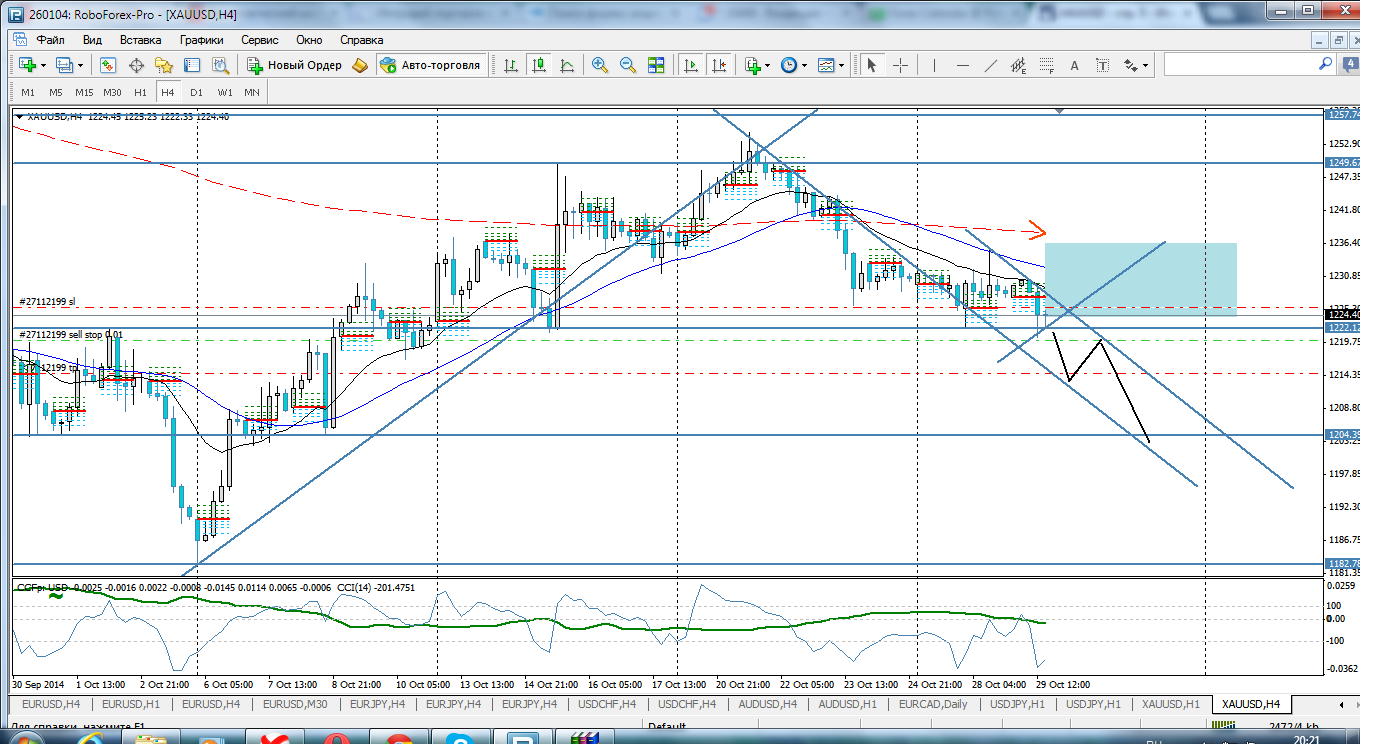Expand the new chart dropdown arrow
Image resolution: width=1376 pixels, height=744 pixels.
(44, 65)
